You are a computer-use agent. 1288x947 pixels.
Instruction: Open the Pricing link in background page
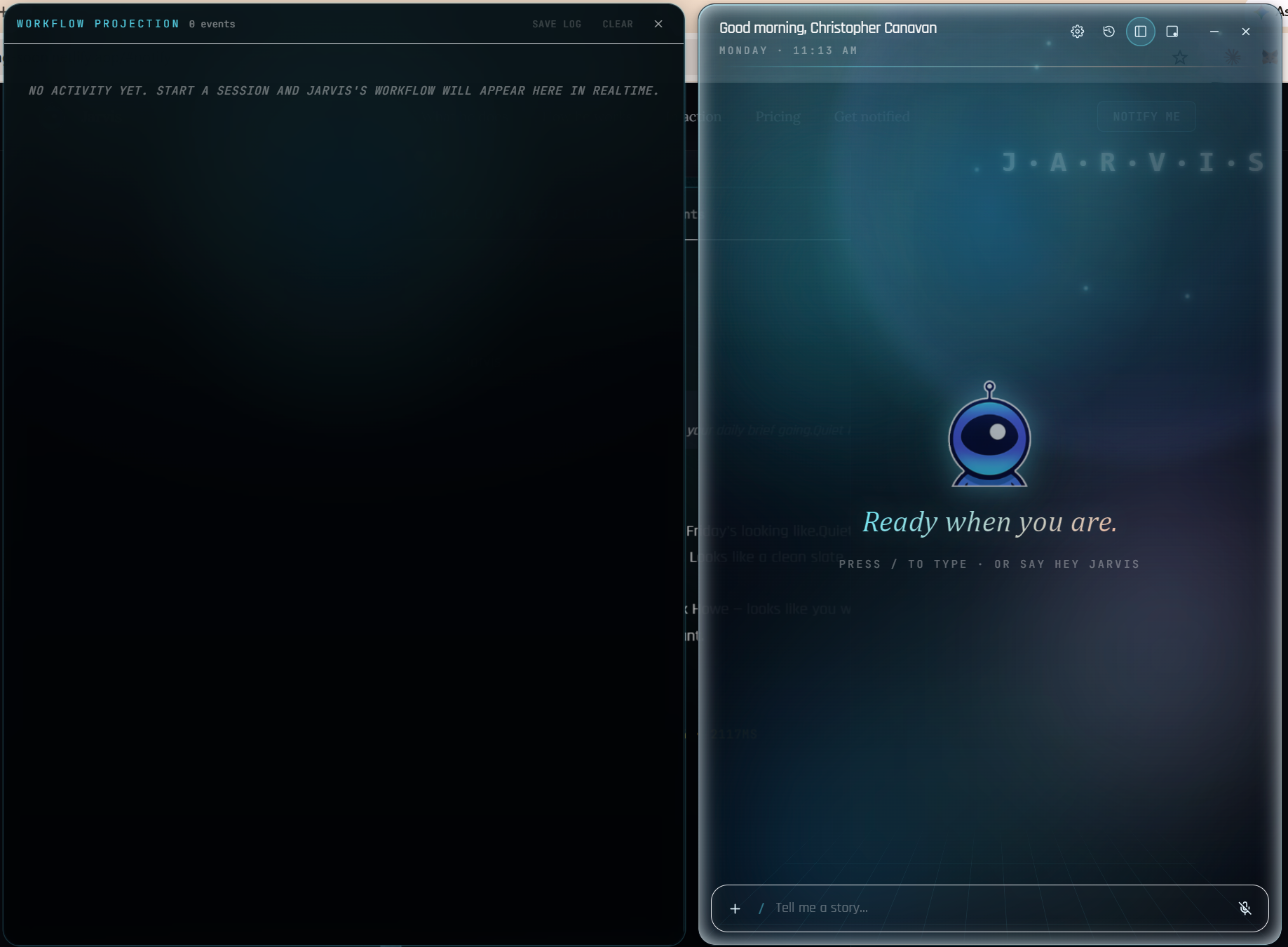point(778,116)
